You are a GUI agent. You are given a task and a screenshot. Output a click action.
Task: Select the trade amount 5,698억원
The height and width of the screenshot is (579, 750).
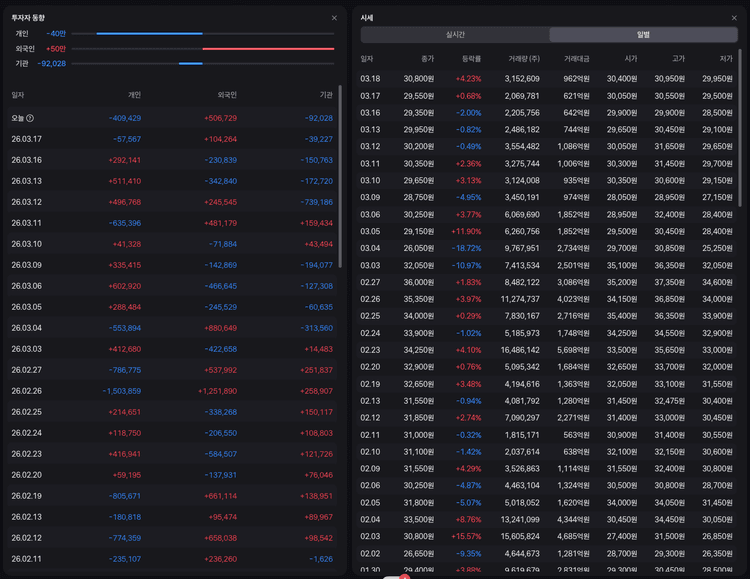pyautogui.click(x=573, y=350)
